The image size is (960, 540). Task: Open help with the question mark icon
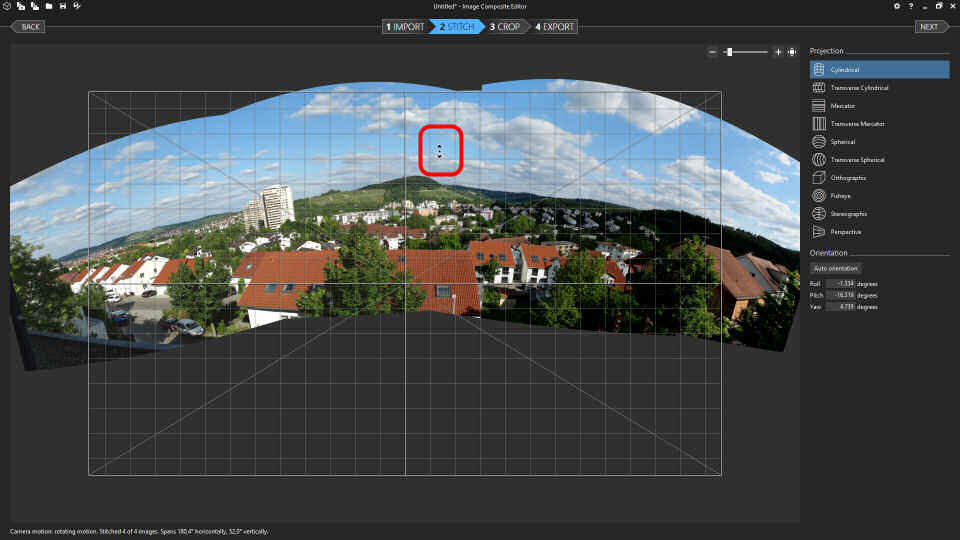point(910,6)
